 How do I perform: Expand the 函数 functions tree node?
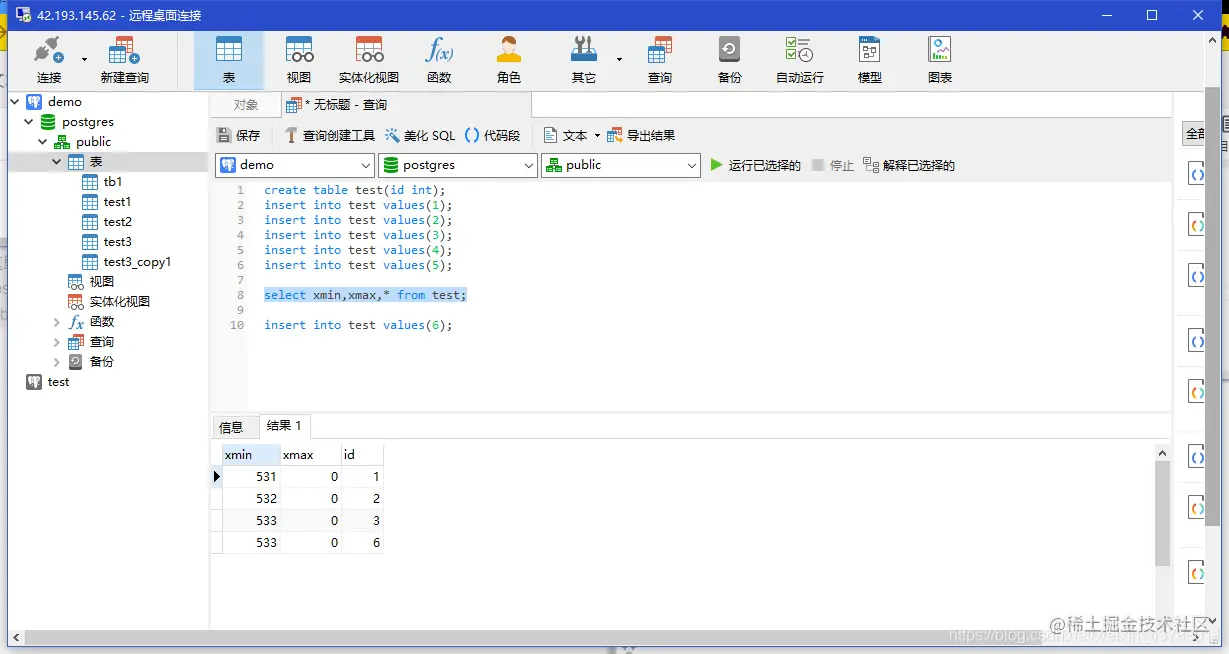click(x=57, y=321)
